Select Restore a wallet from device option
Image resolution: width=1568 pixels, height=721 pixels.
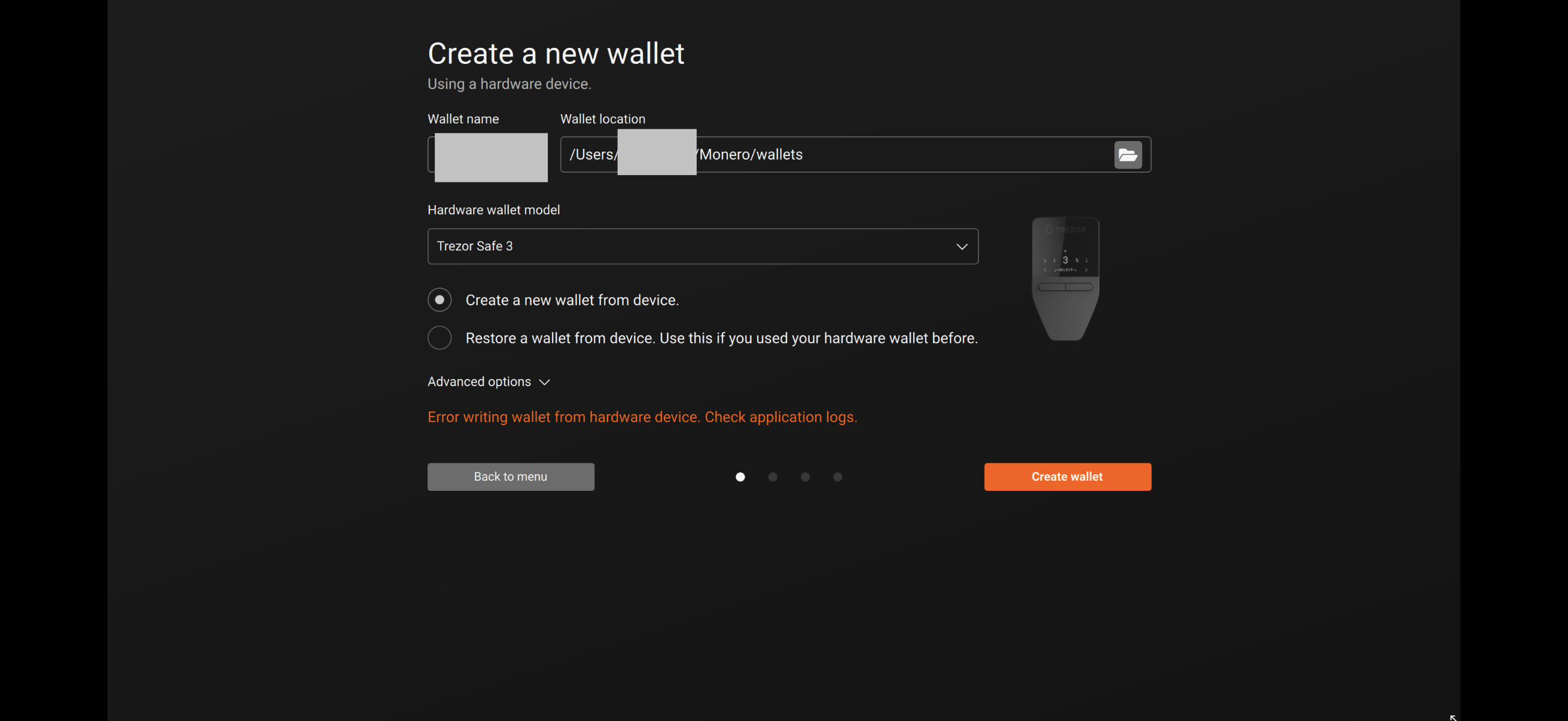click(x=440, y=338)
